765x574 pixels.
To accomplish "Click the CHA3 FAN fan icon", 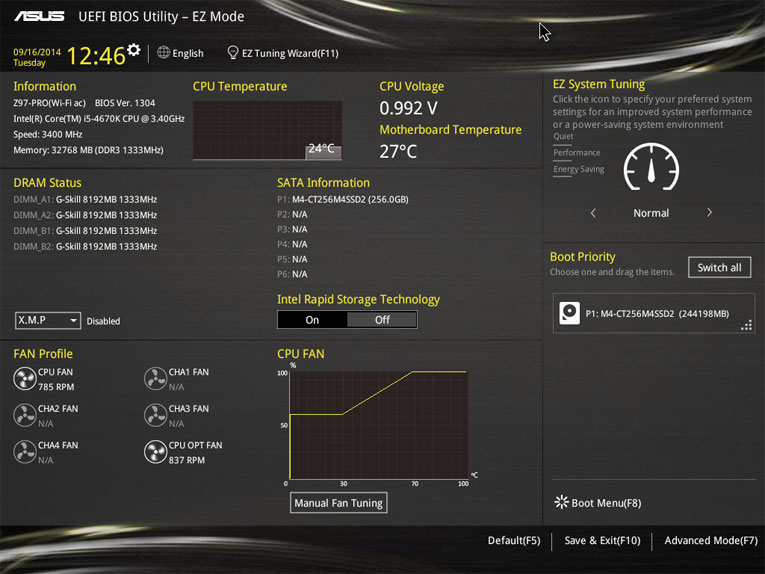I will (156, 416).
